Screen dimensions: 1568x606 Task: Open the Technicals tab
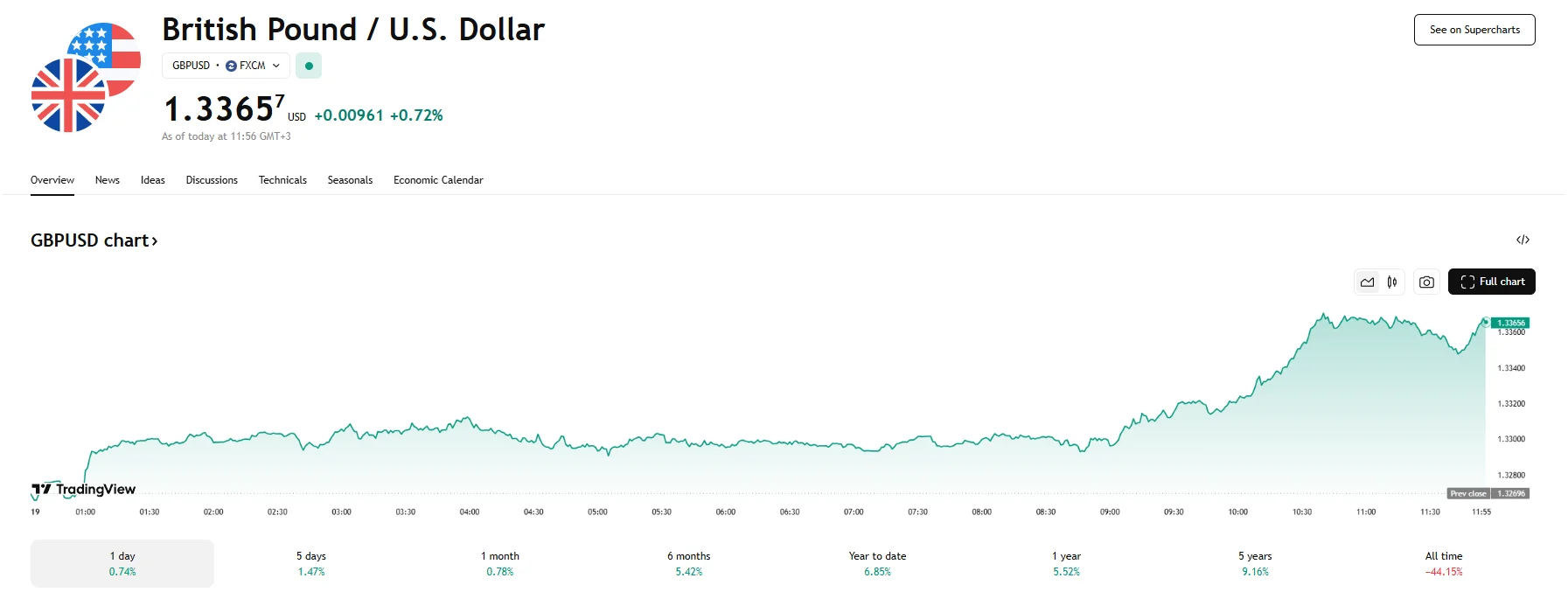pyautogui.click(x=282, y=180)
